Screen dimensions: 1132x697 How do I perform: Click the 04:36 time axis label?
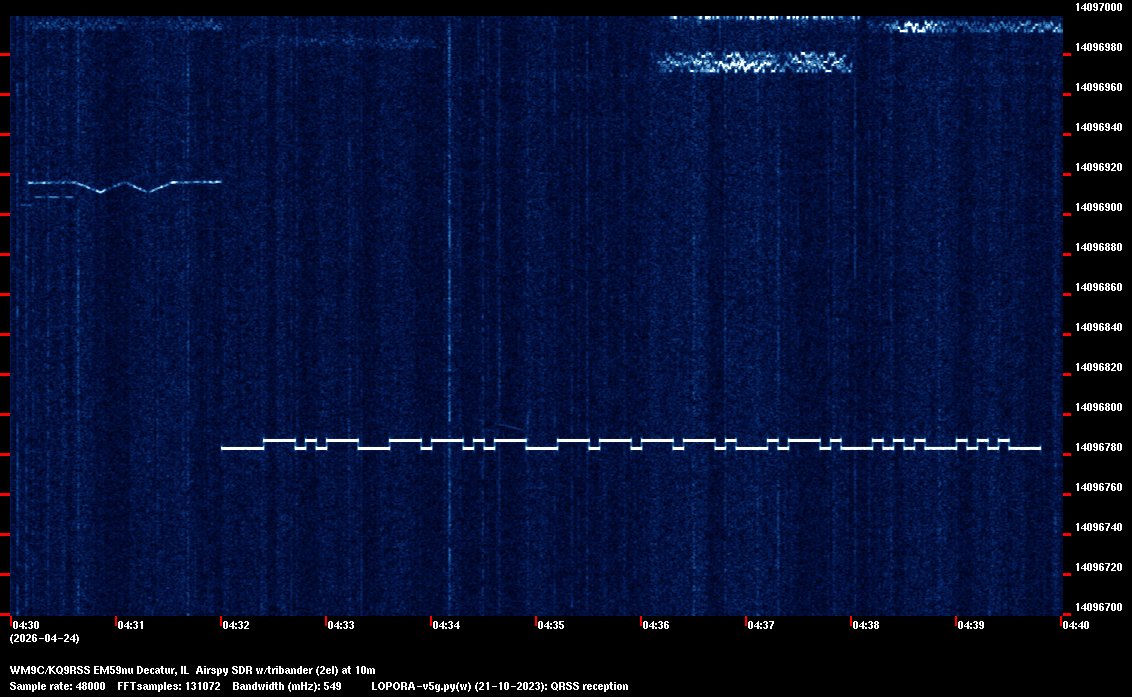click(656, 625)
